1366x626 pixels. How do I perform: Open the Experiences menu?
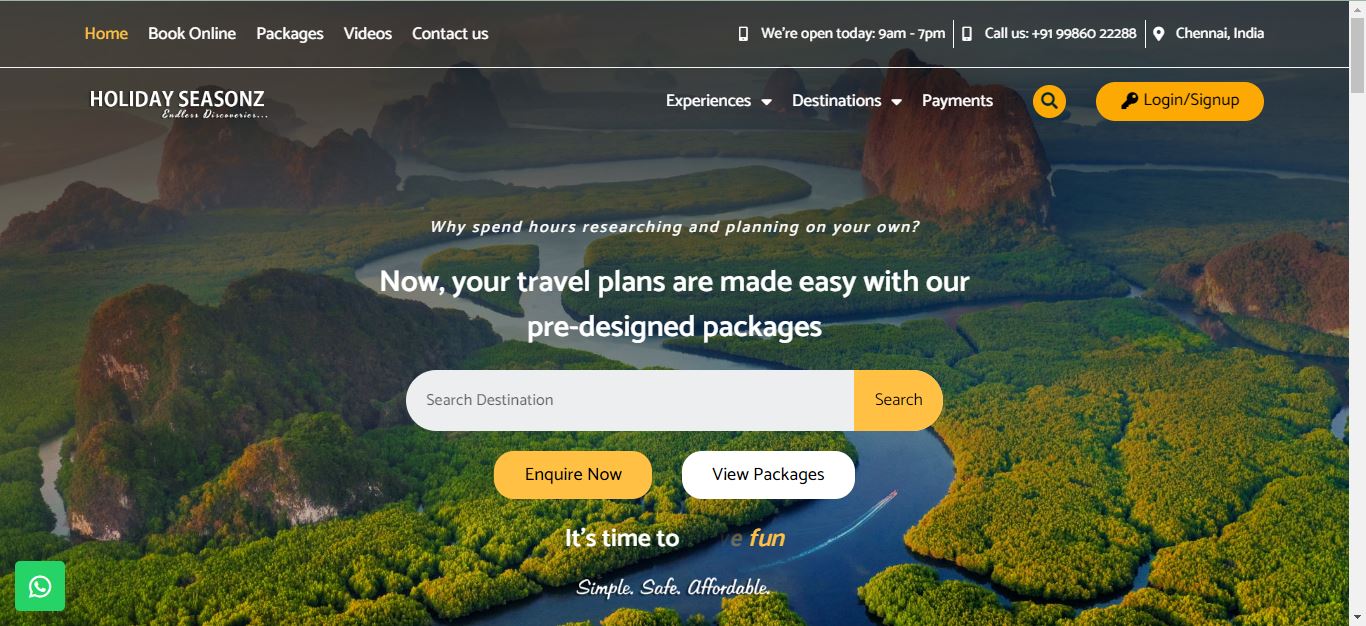(708, 101)
